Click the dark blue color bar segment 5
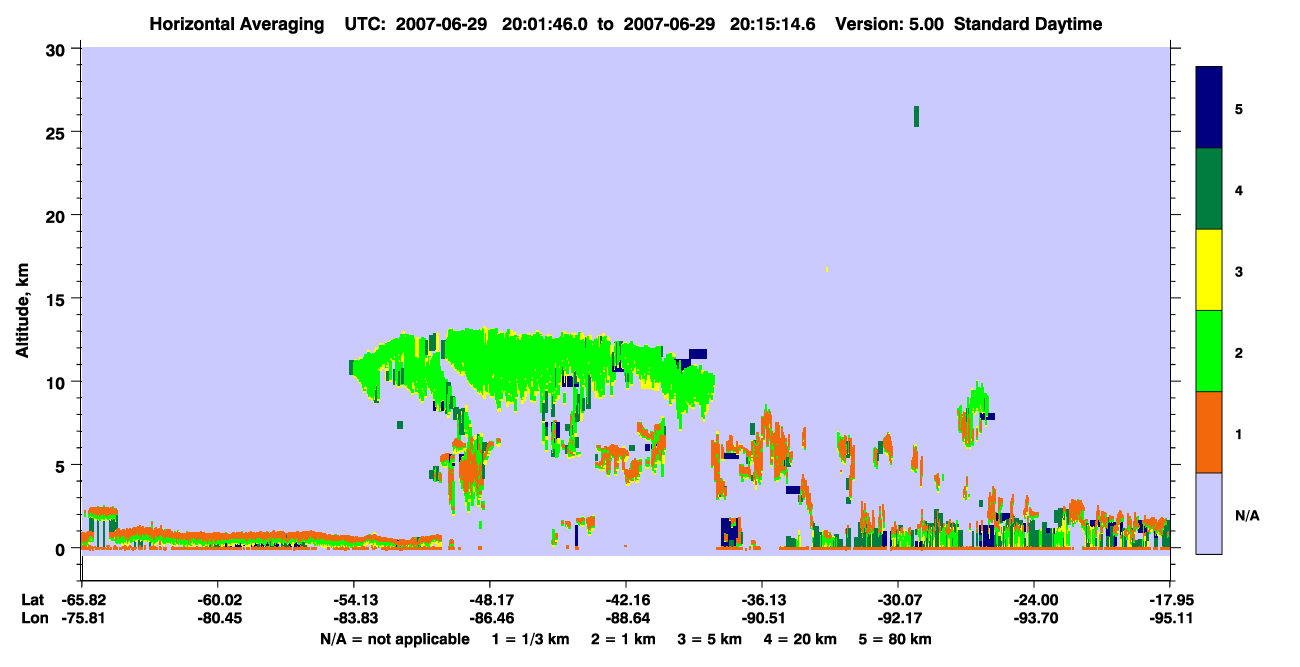The width and height of the screenshot is (1300, 667). coord(1209,108)
